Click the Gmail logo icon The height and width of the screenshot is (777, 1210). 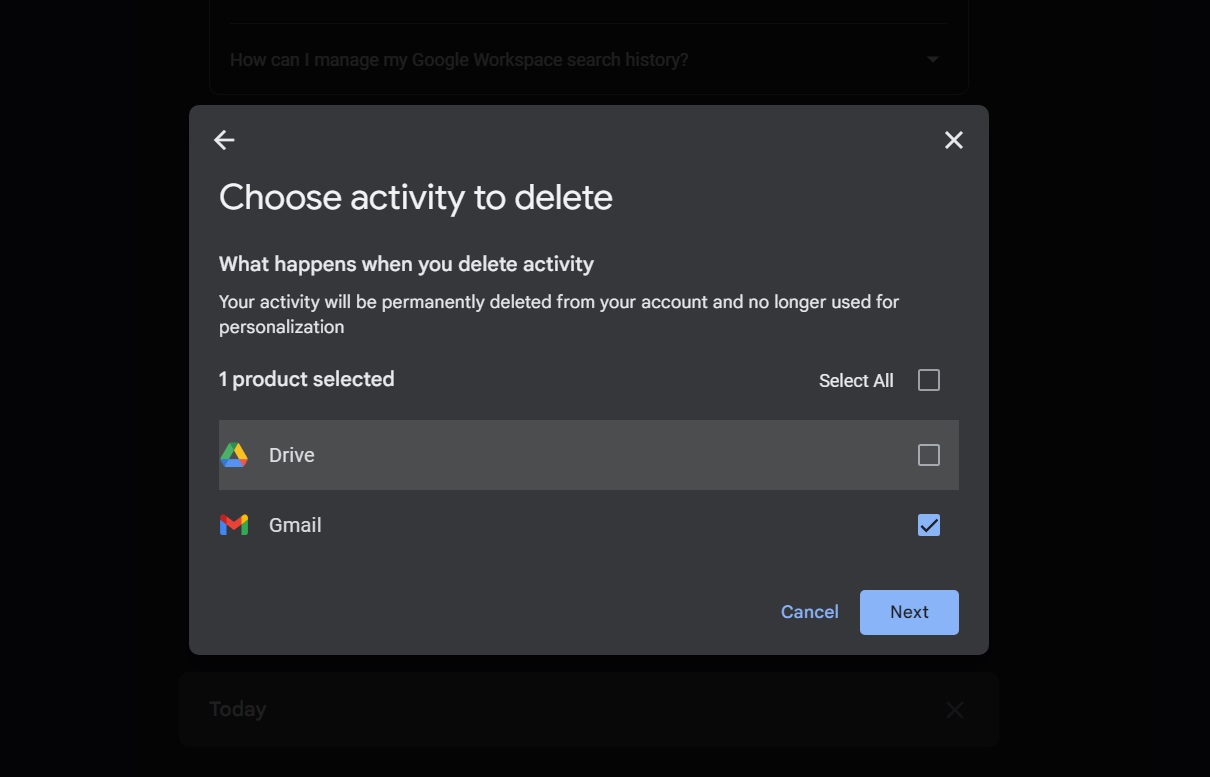coord(234,525)
